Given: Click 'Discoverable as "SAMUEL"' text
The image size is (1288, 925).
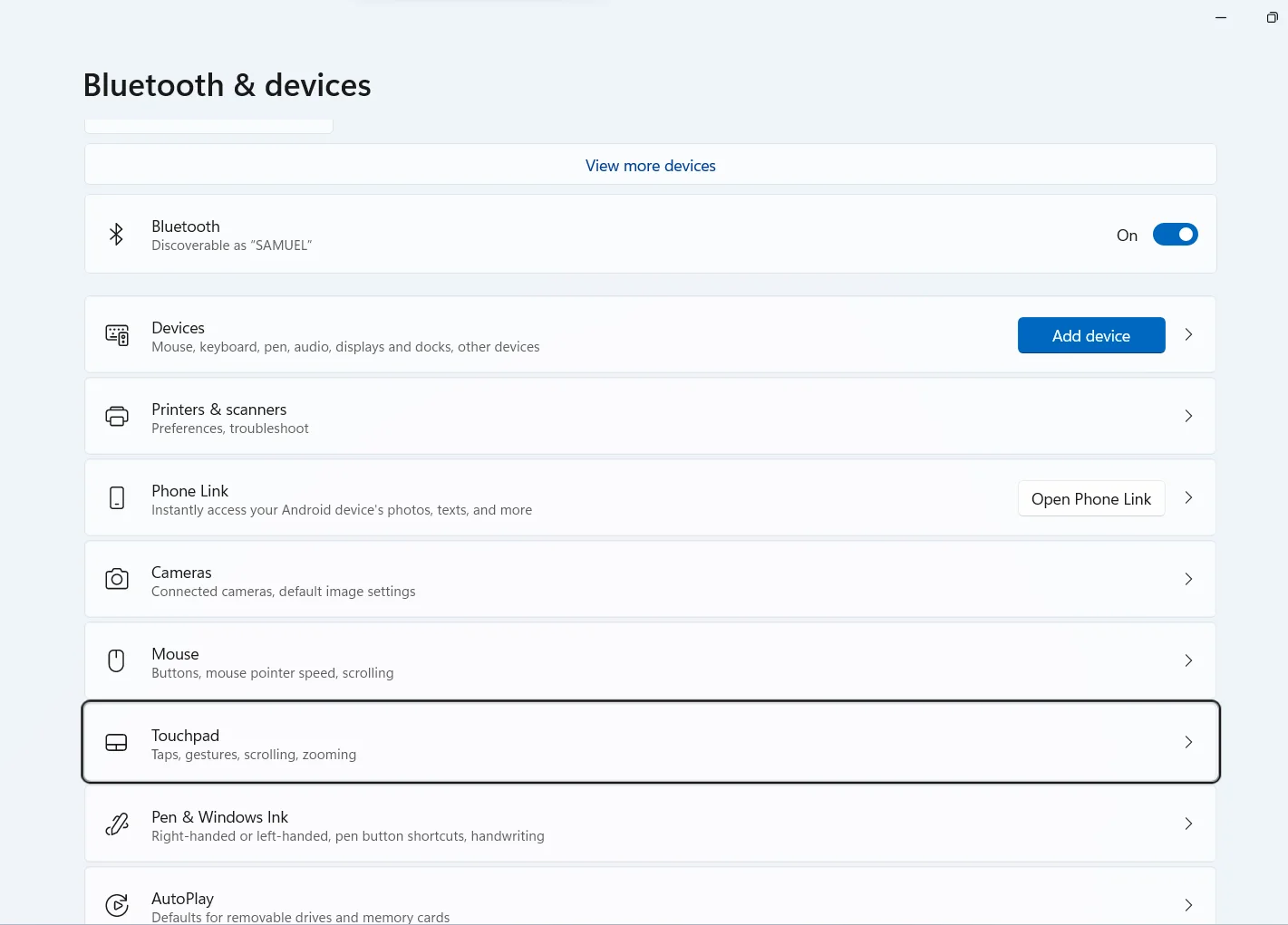Looking at the screenshot, I should coord(231,246).
